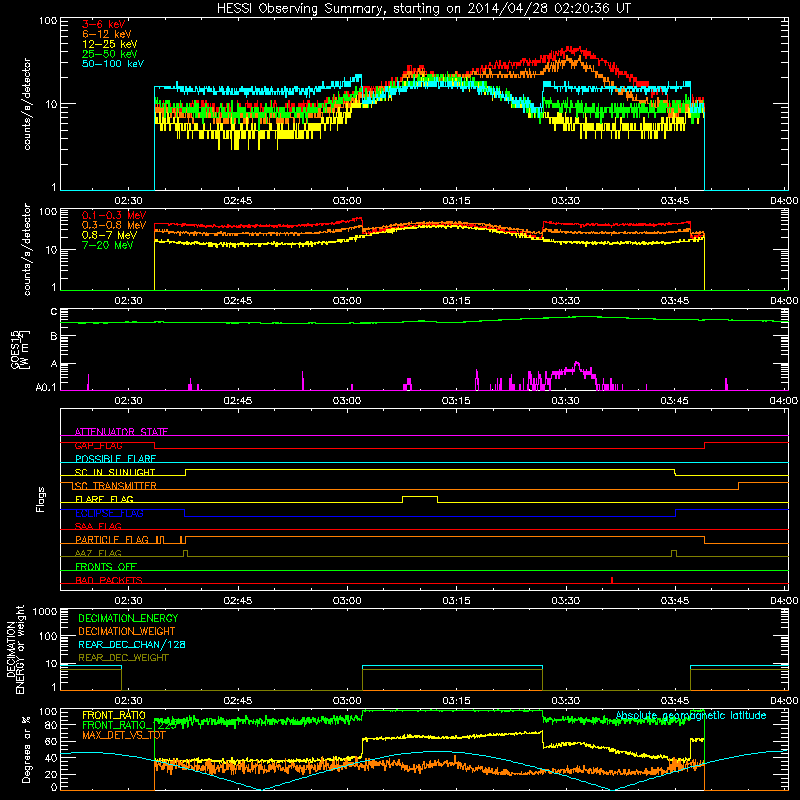Click the 03:00 tick label under the Flags panel
Viewport: 800px width, 800px height.
click(347, 601)
